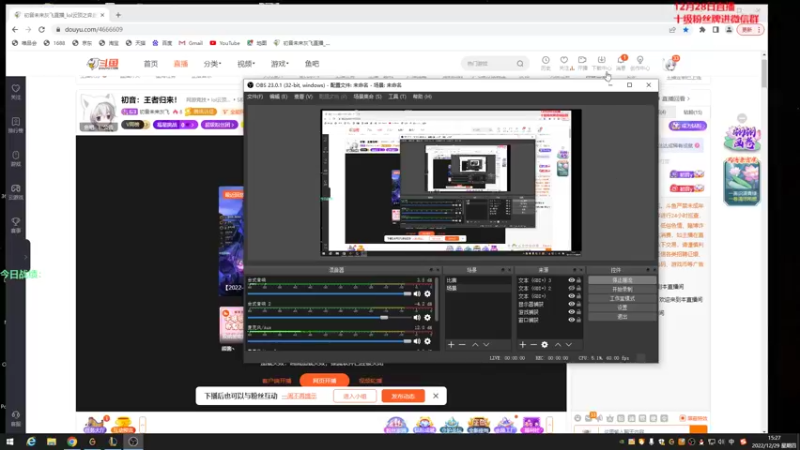Image resolution: width=800 pixels, height=450 pixels.
Task: Open the message bell icon in header
Action: pyautogui.click(x=621, y=62)
